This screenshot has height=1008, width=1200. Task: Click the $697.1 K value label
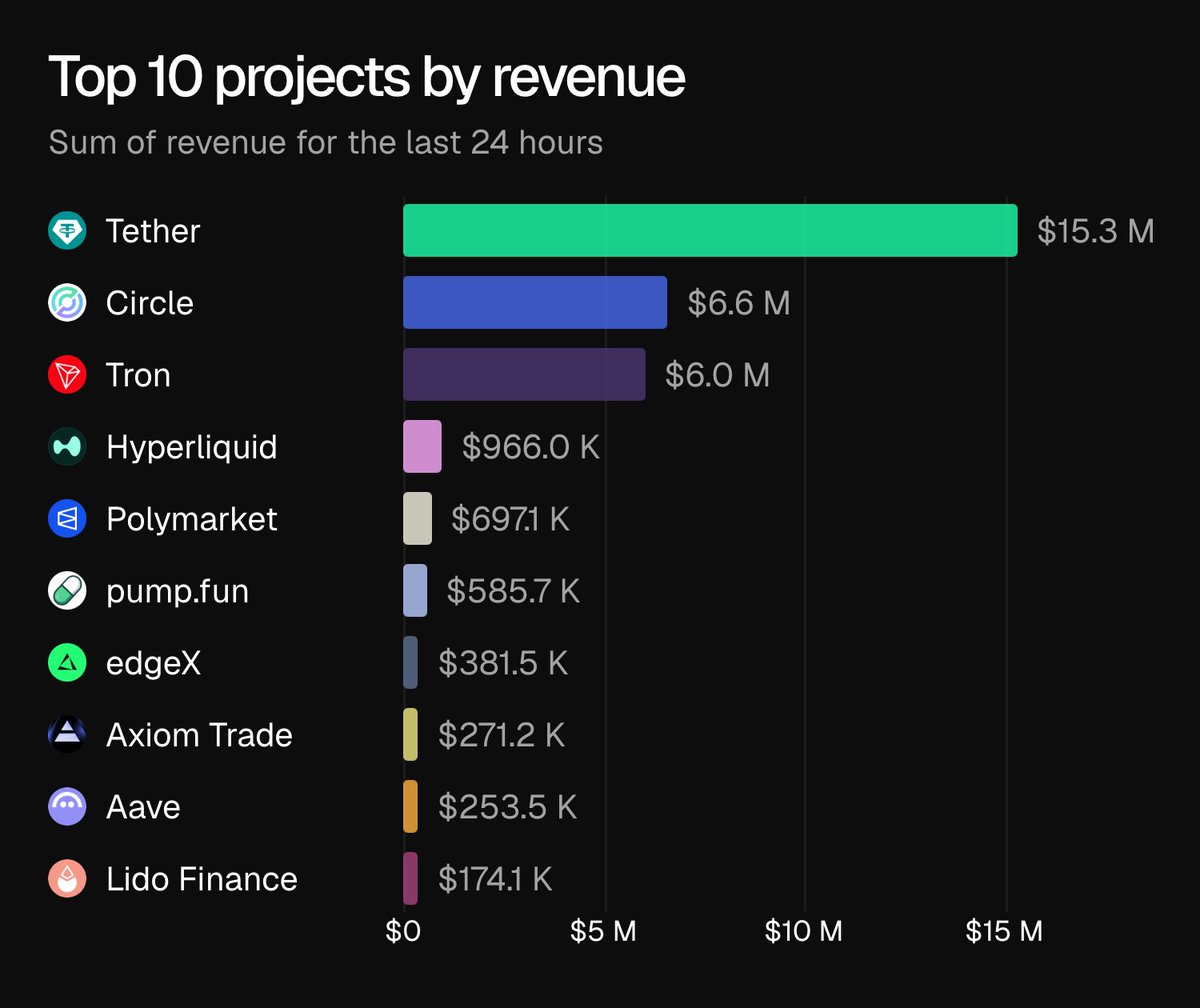[511, 519]
